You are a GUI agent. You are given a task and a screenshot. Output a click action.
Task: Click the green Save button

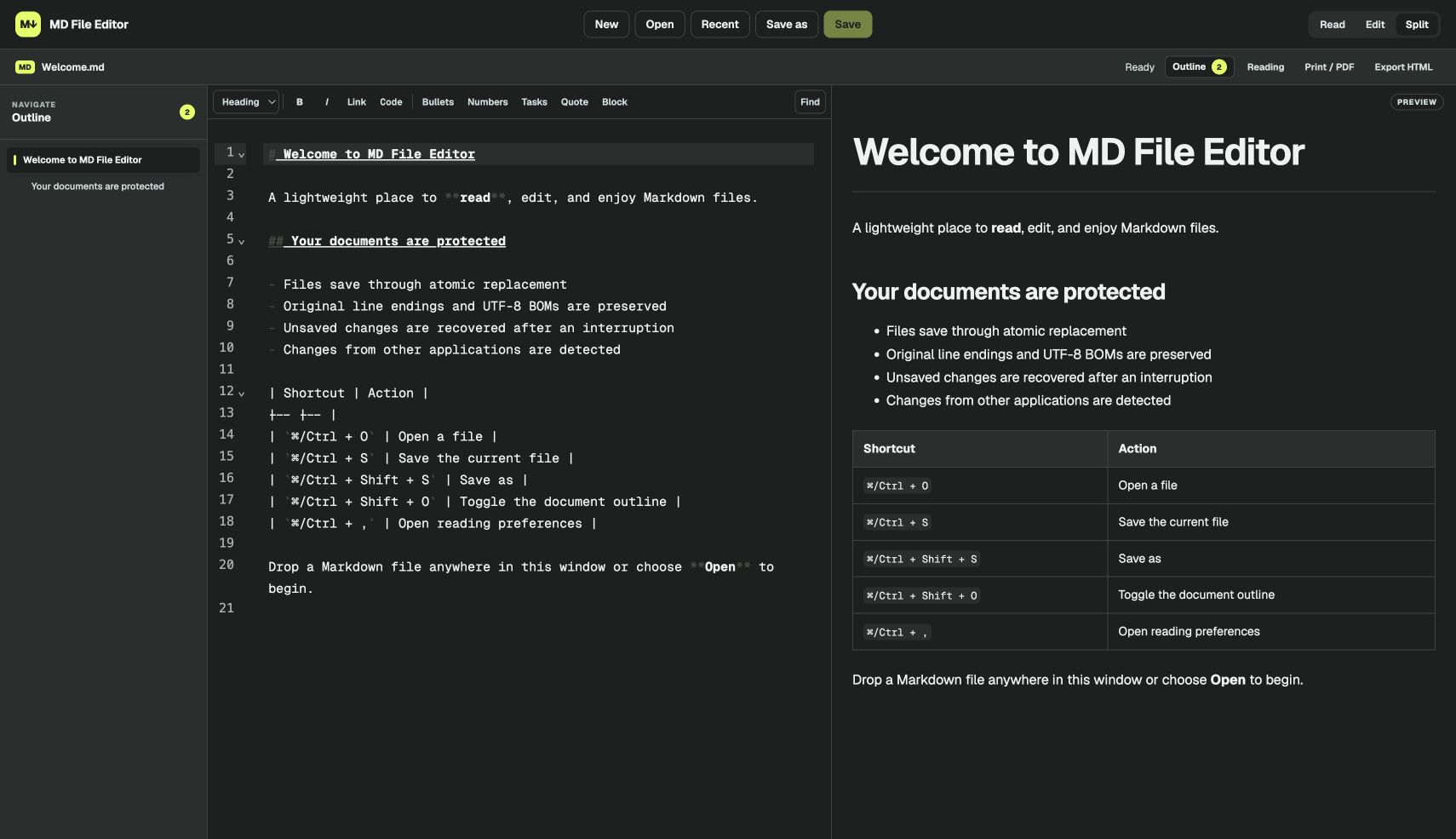tap(847, 25)
